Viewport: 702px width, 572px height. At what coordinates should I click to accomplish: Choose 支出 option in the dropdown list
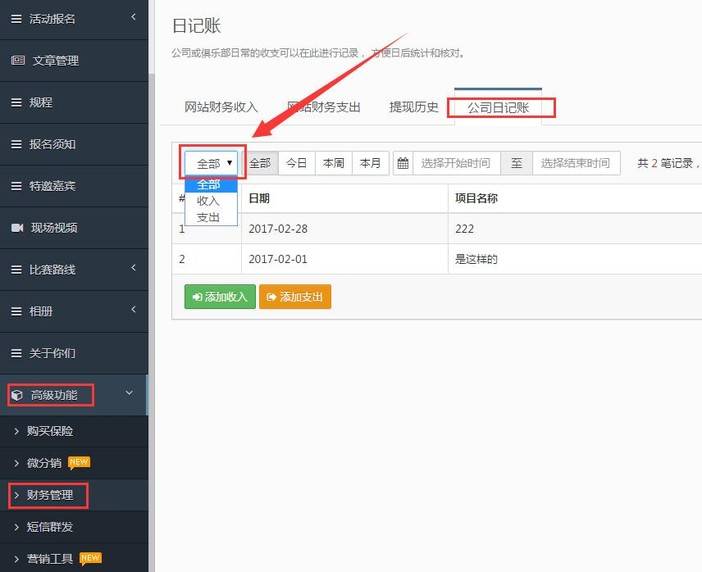coord(209,217)
